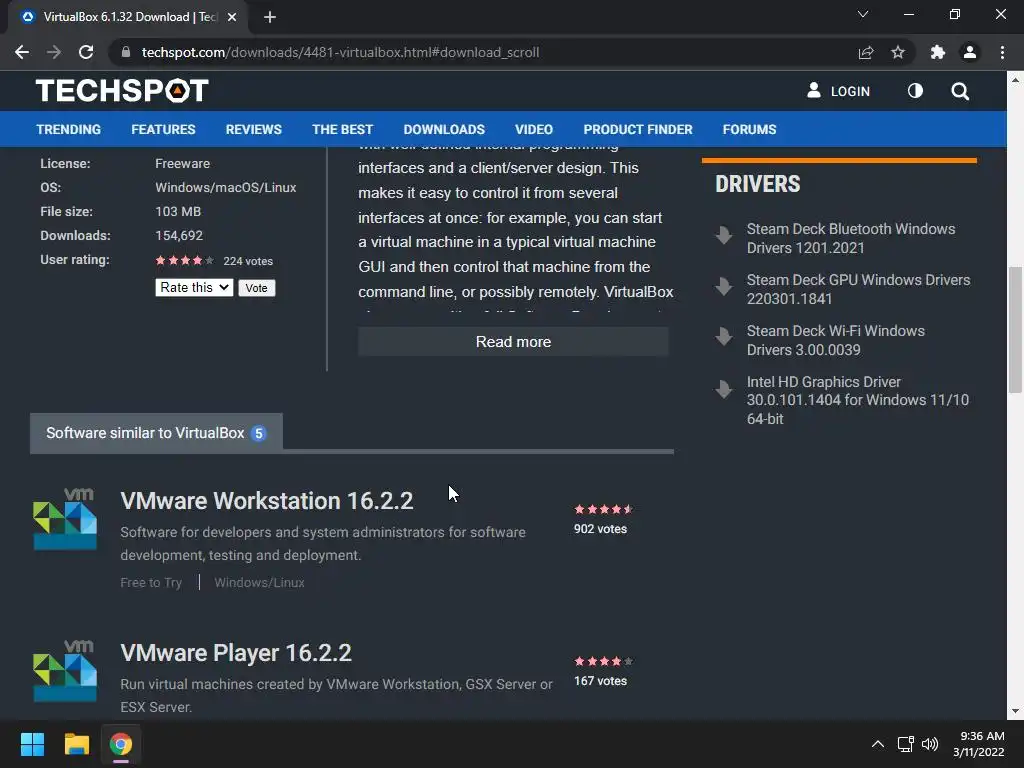
Task: Open the VMware Player 16.2.2 link
Action: click(236, 653)
